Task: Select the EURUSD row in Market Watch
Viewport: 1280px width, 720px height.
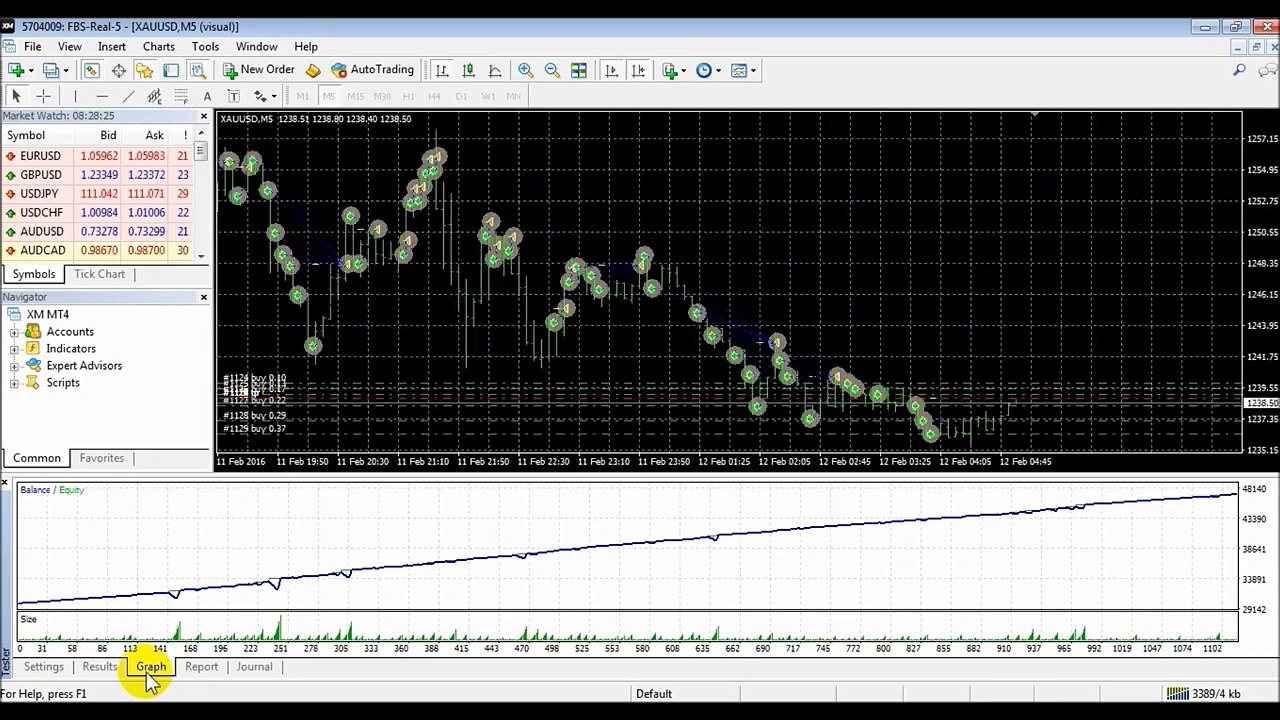Action: click(97, 156)
